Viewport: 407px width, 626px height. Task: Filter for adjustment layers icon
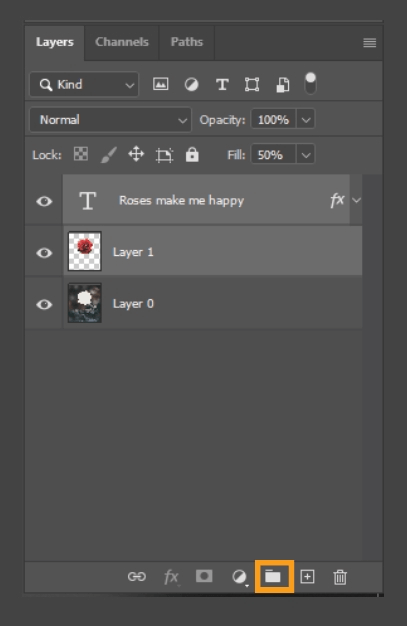point(191,85)
